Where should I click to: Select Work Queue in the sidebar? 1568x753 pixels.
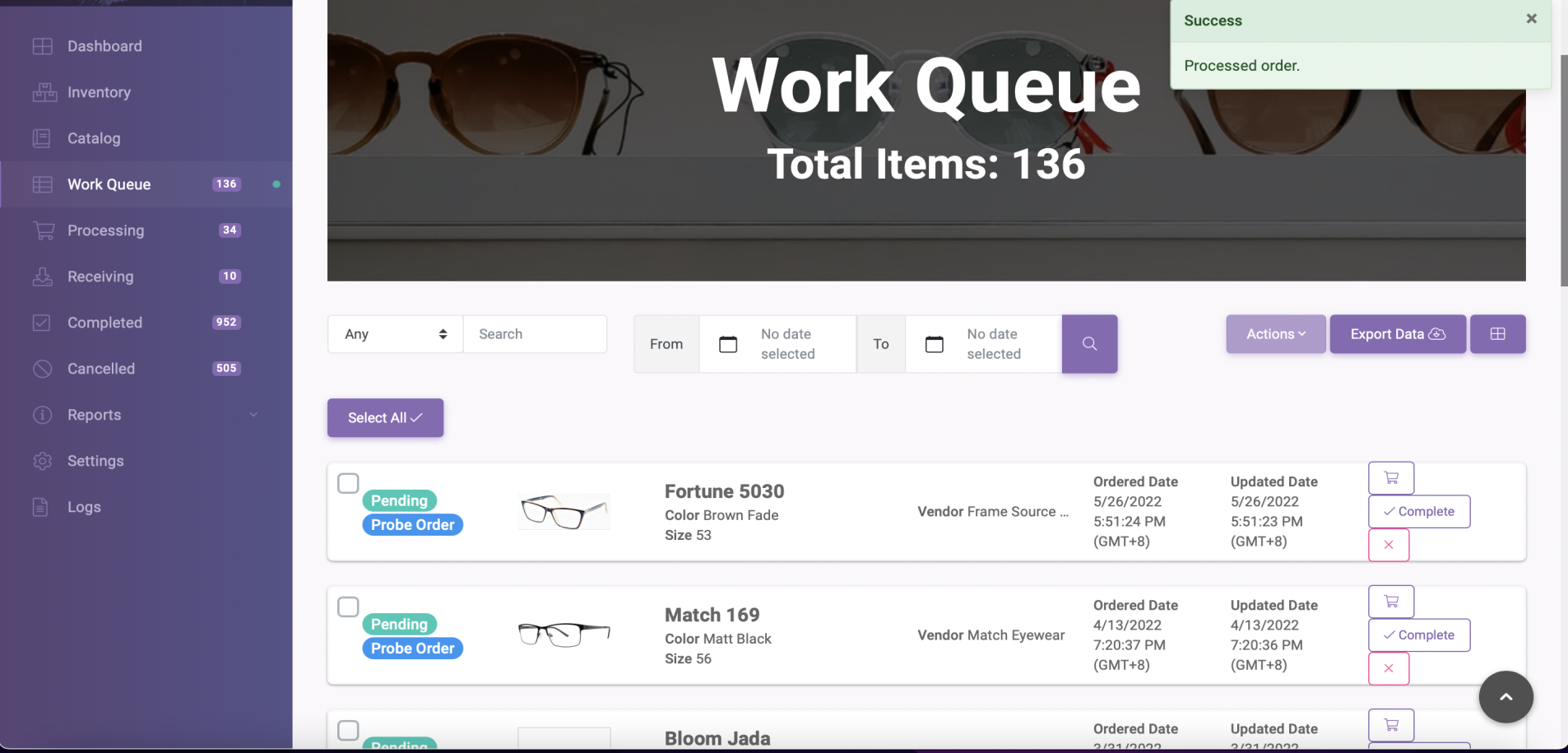point(146,184)
